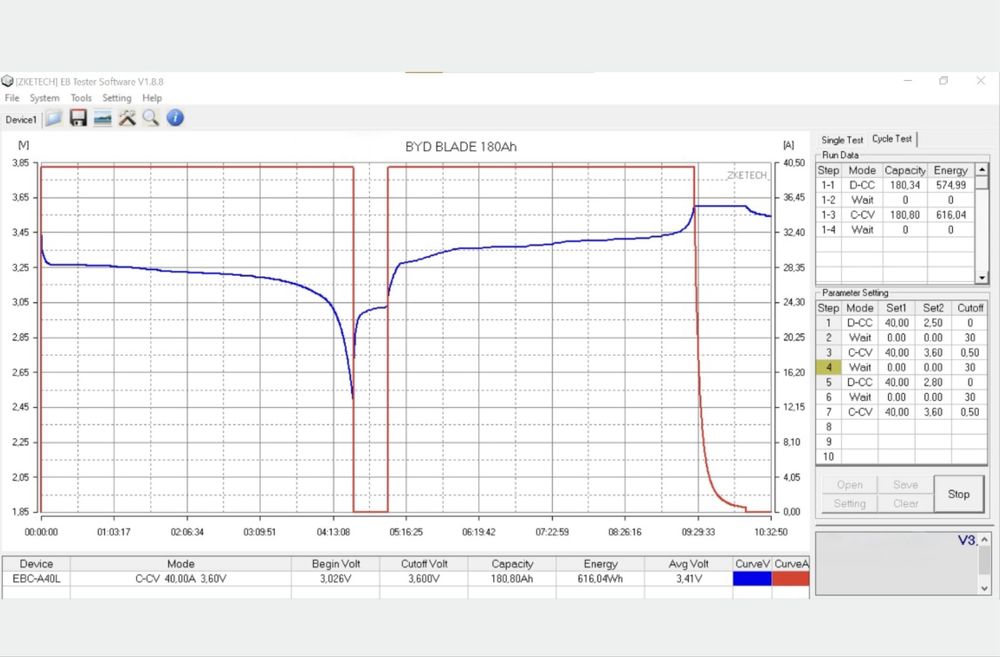Image resolution: width=1000 pixels, height=657 pixels.
Task: Open the Tools menu
Action: (81, 98)
